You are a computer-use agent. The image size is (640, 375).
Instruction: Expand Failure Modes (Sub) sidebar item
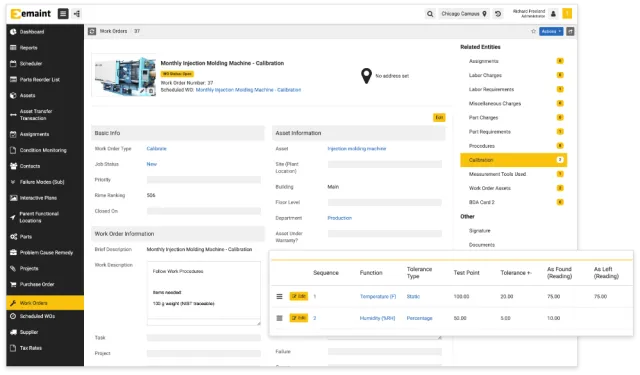click(x=42, y=182)
